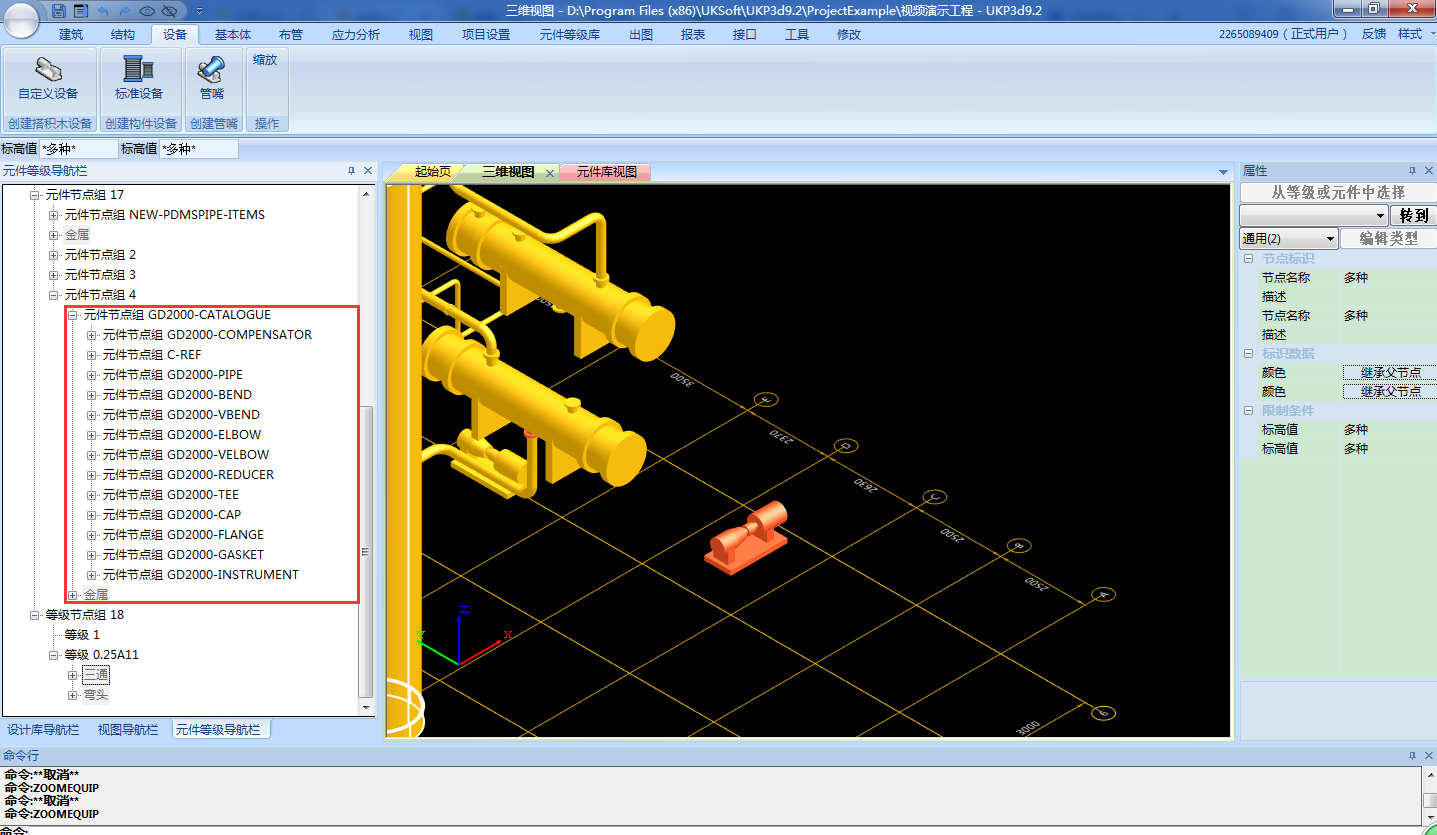
Task: Click the crossed-out eye hide icon
Action: pos(169,10)
